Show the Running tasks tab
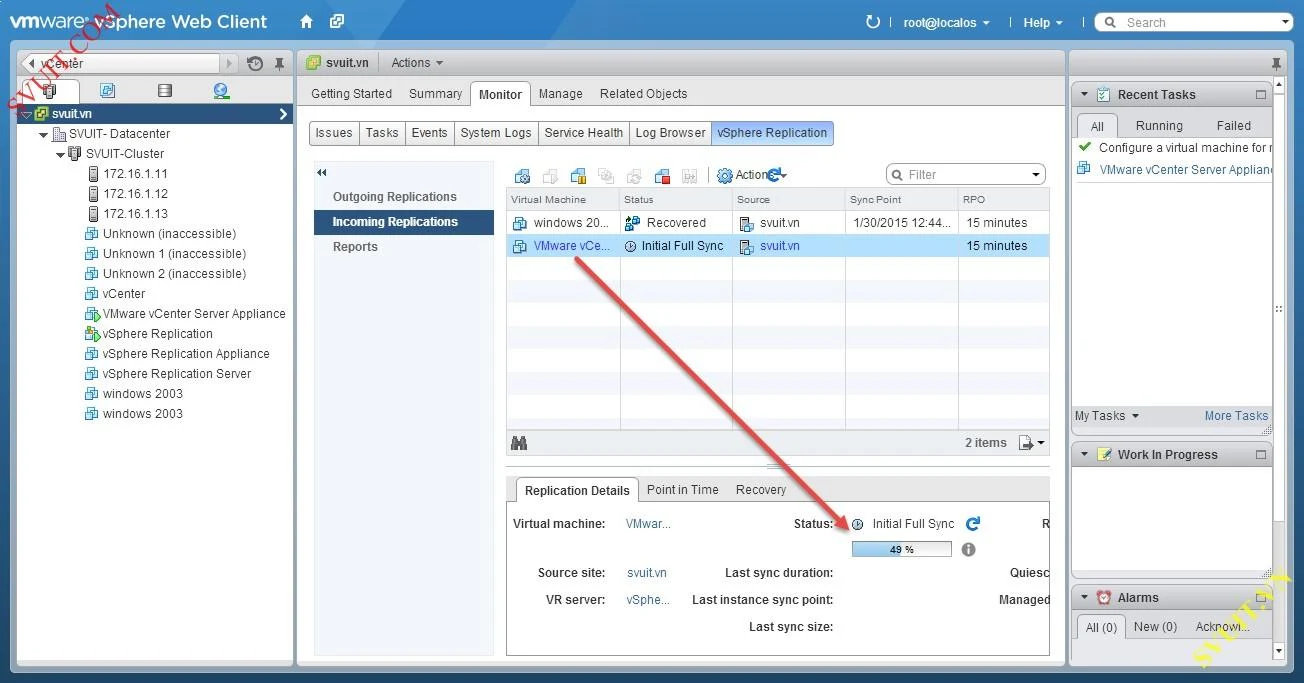 click(1159, 126)
